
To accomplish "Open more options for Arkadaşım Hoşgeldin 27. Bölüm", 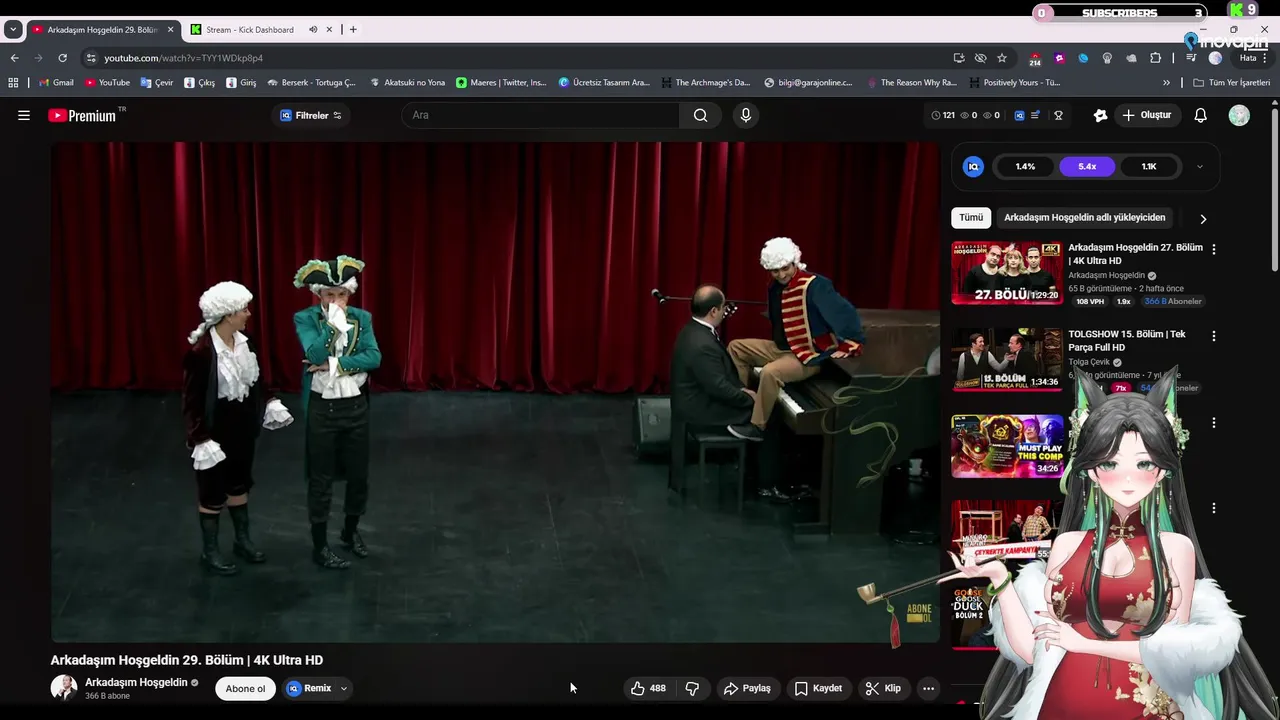I will pos(1214,249).
